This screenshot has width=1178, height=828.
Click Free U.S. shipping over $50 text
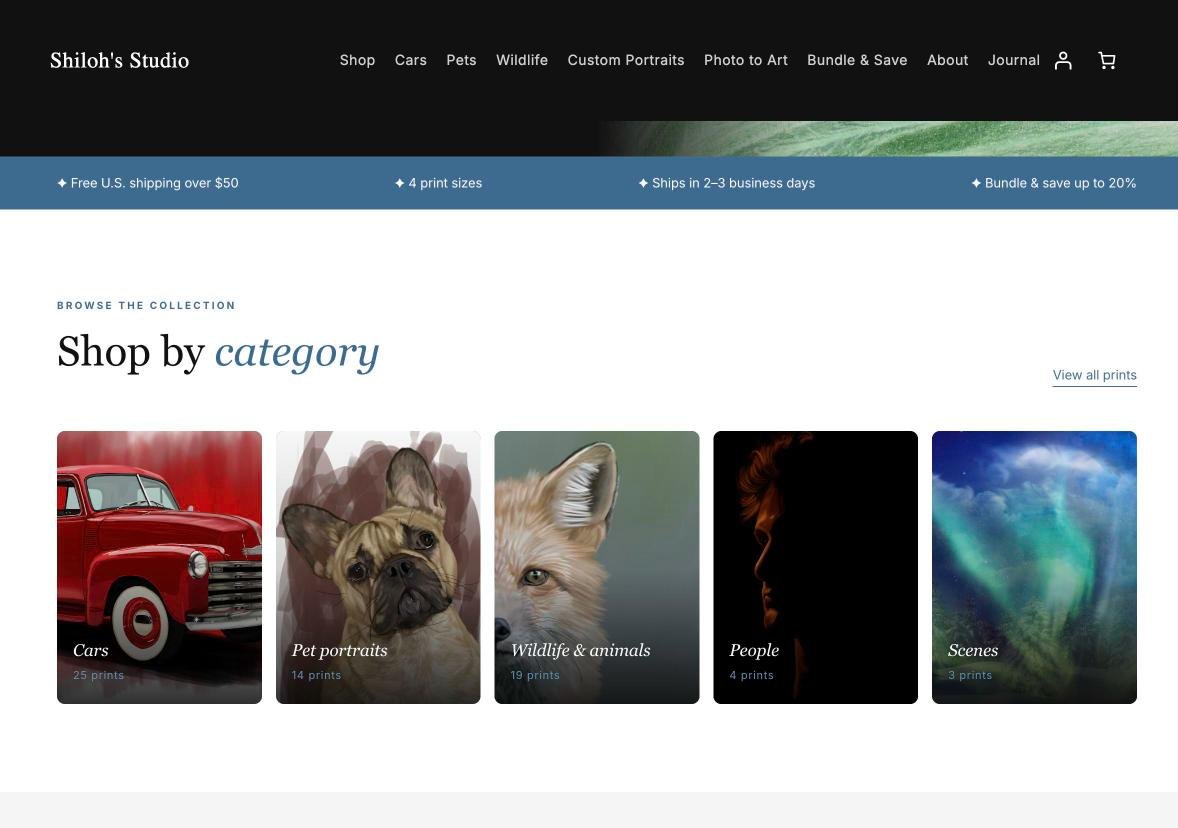tap(148, 183)
